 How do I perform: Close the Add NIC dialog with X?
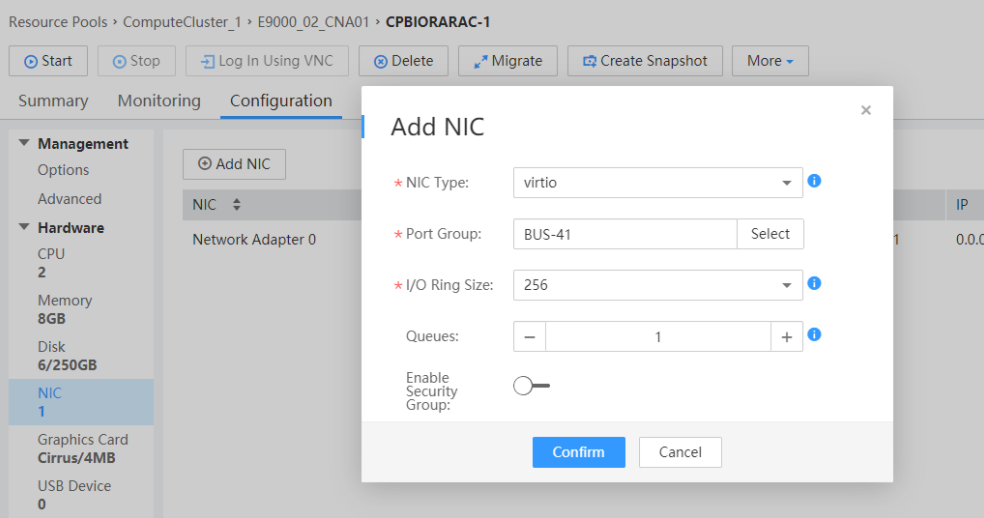pos(866,111)
